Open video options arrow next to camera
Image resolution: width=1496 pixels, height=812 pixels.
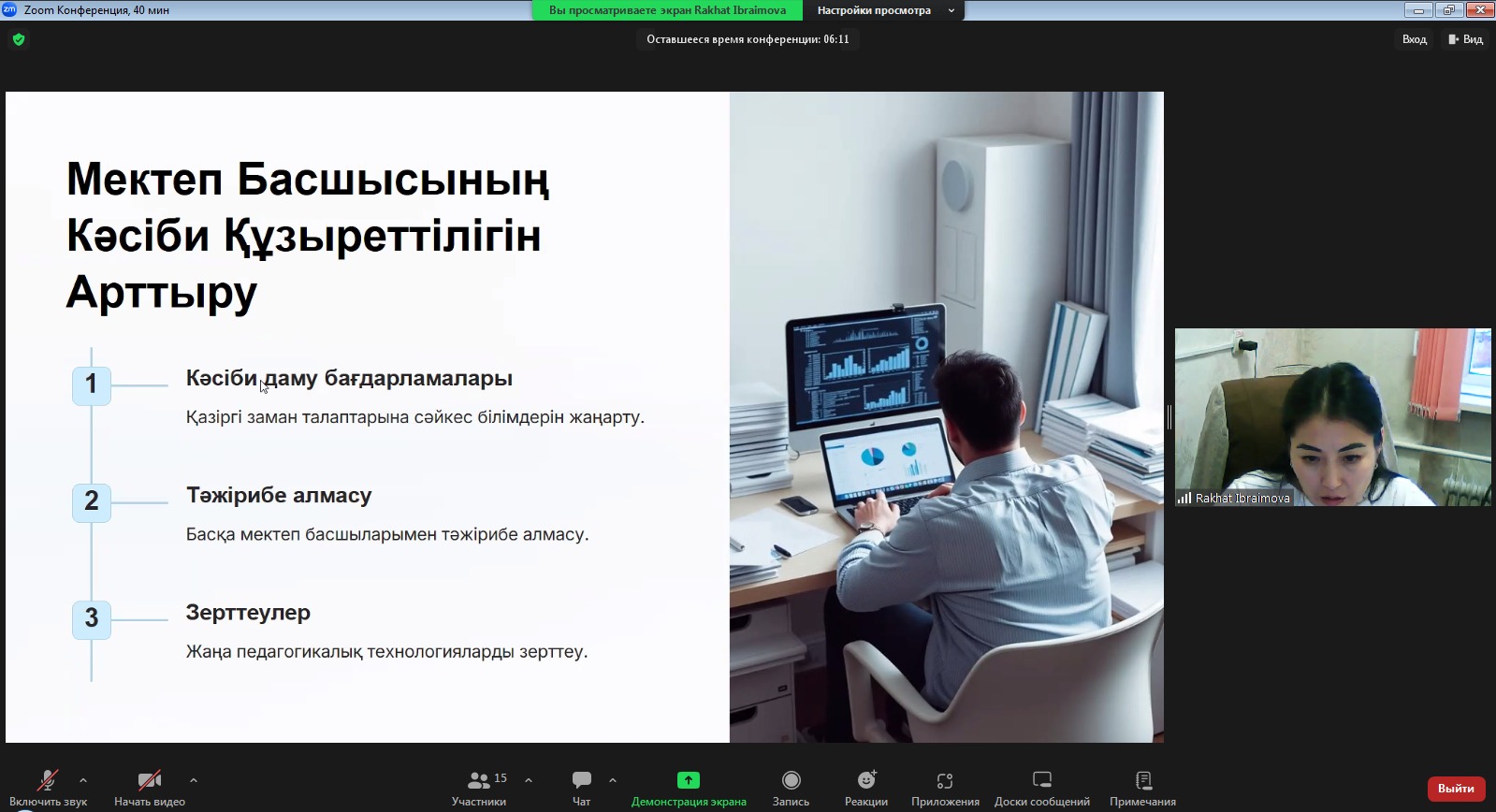pos(194,779)
